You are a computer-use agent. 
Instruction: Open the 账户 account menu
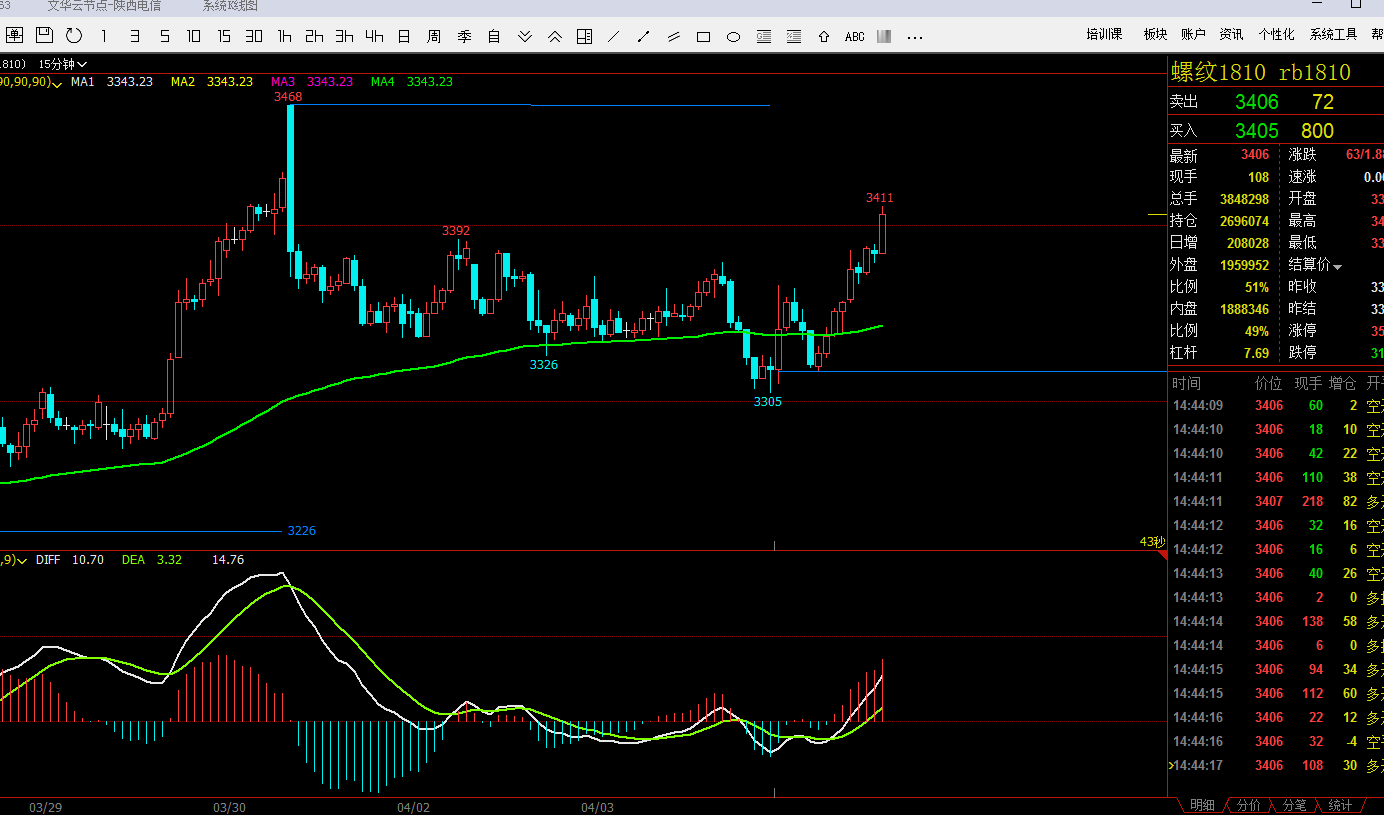[1193, 34]
